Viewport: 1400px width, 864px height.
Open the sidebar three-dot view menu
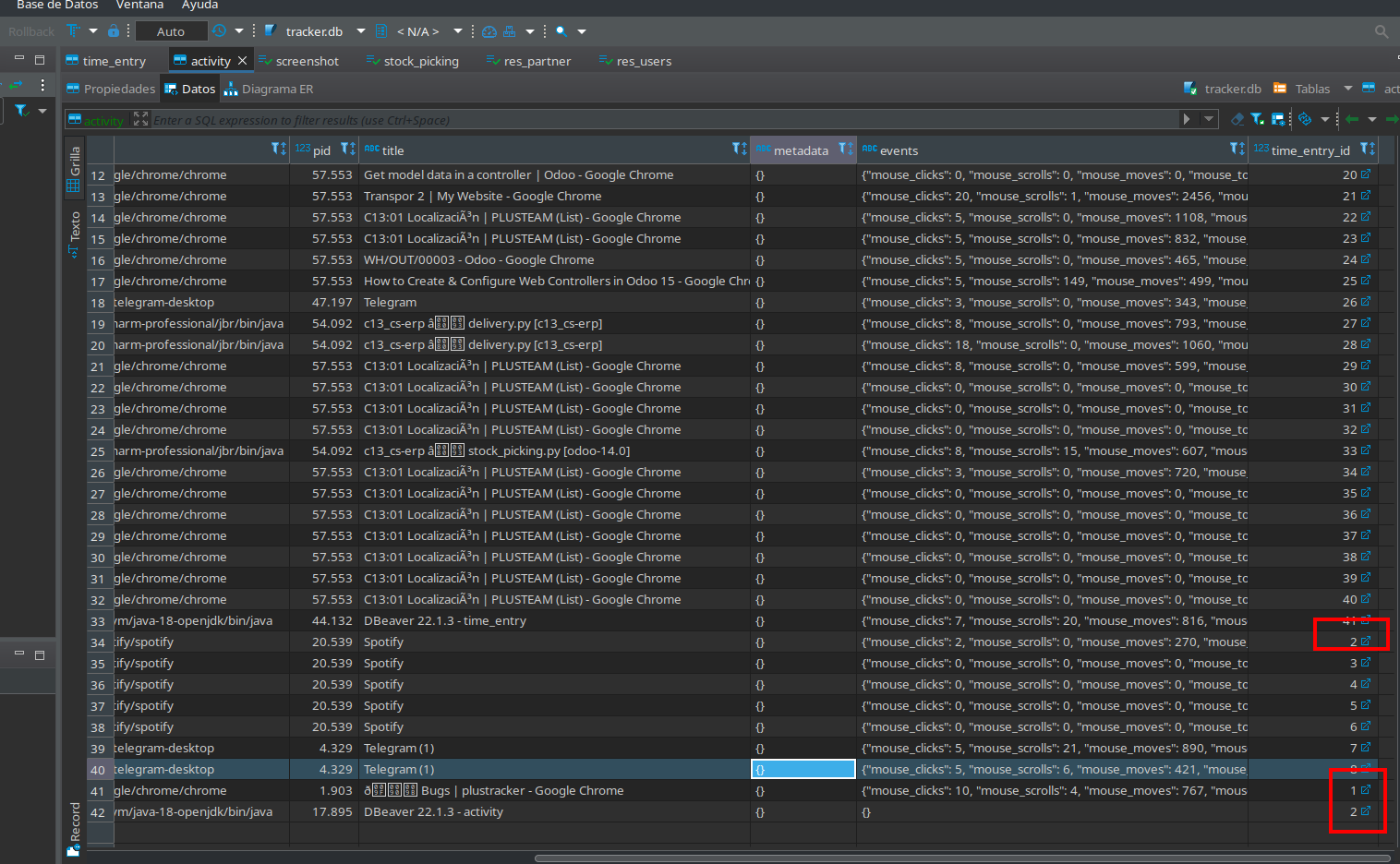(42, 85)
